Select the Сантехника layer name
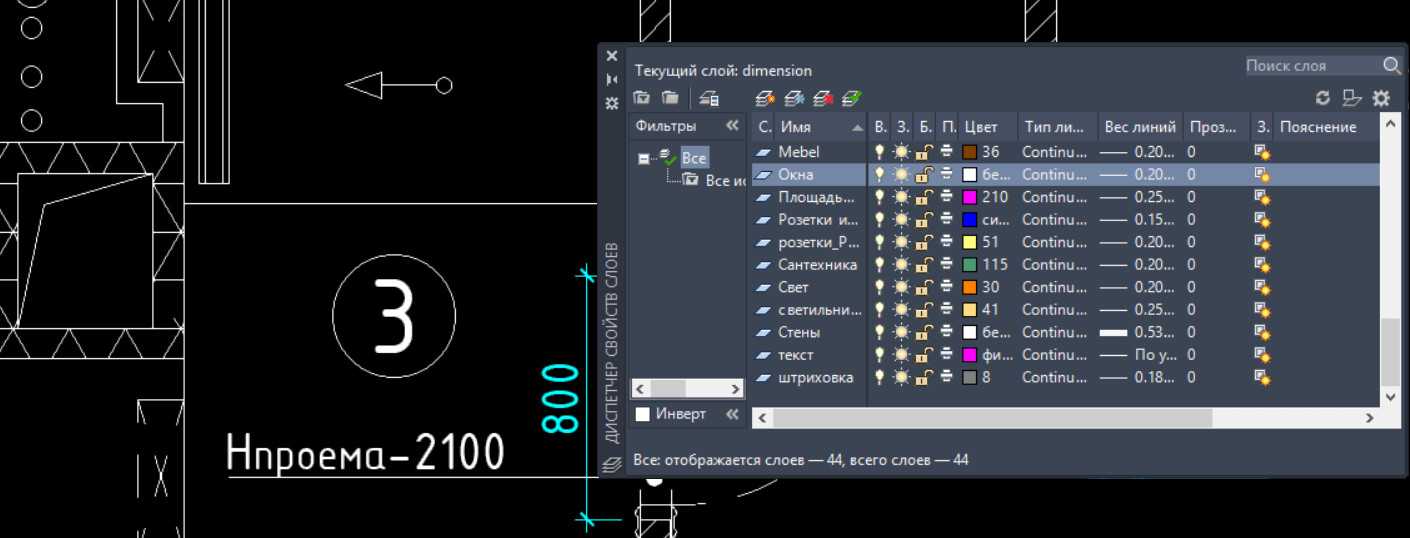 point(818,265)
